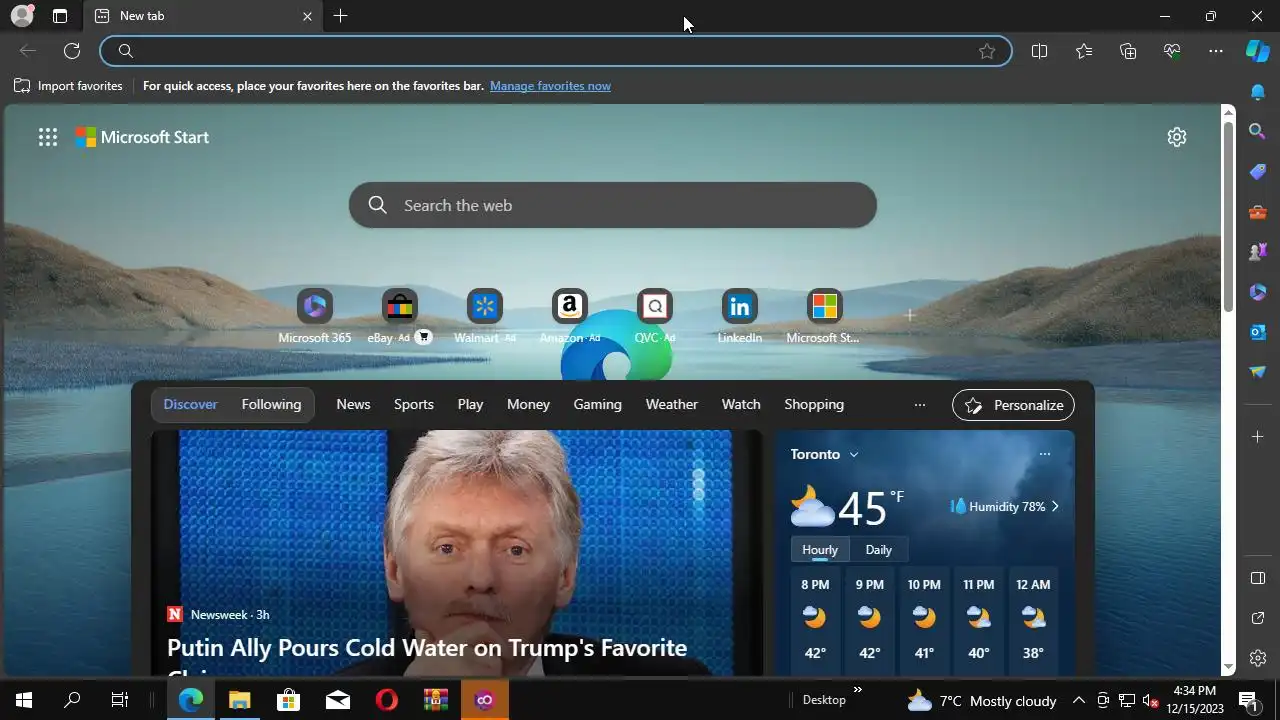Open the Edge profile icon

coord(22,16)
